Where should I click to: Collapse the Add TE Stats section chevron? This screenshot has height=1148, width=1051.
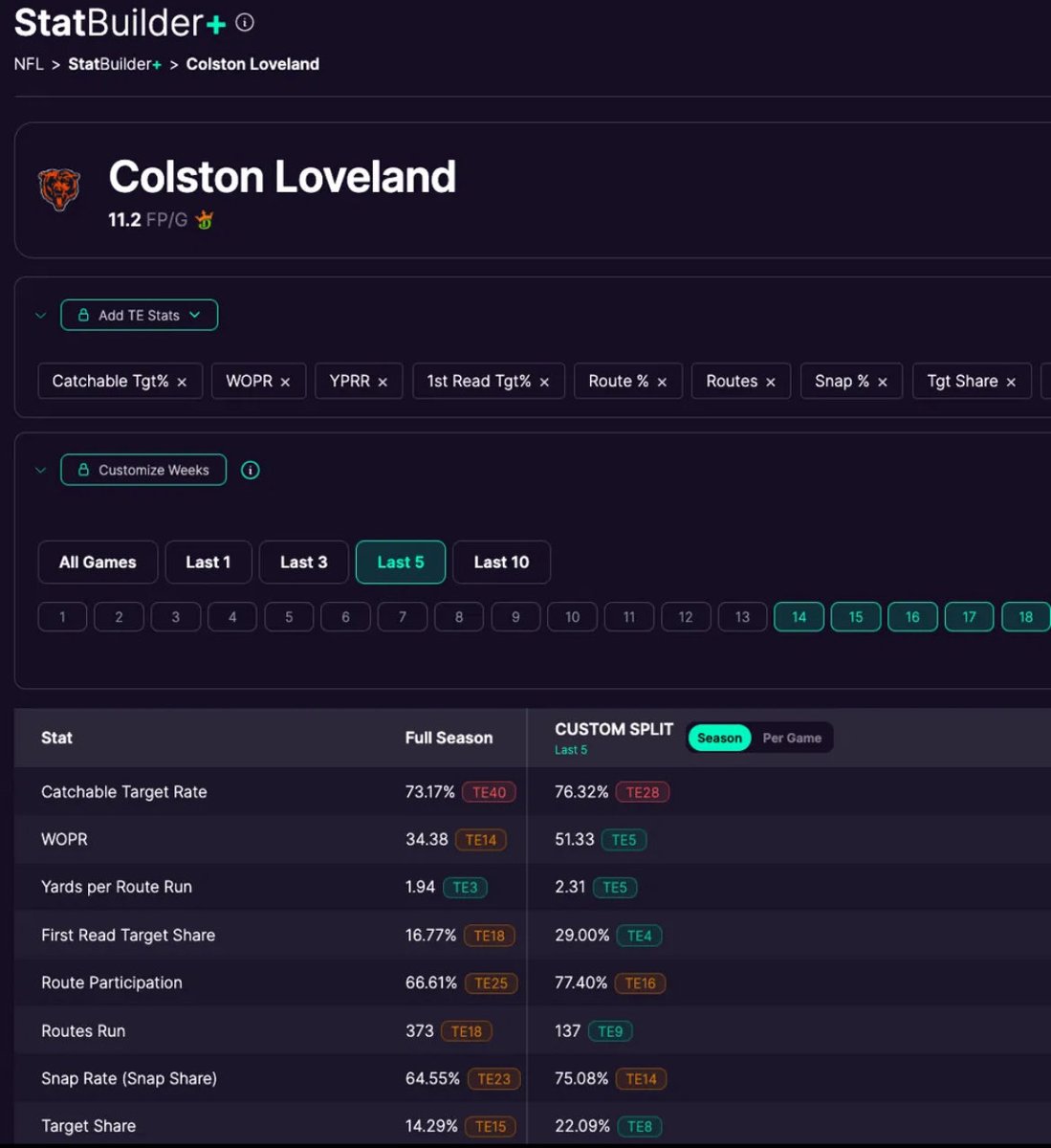coord(40,315)
